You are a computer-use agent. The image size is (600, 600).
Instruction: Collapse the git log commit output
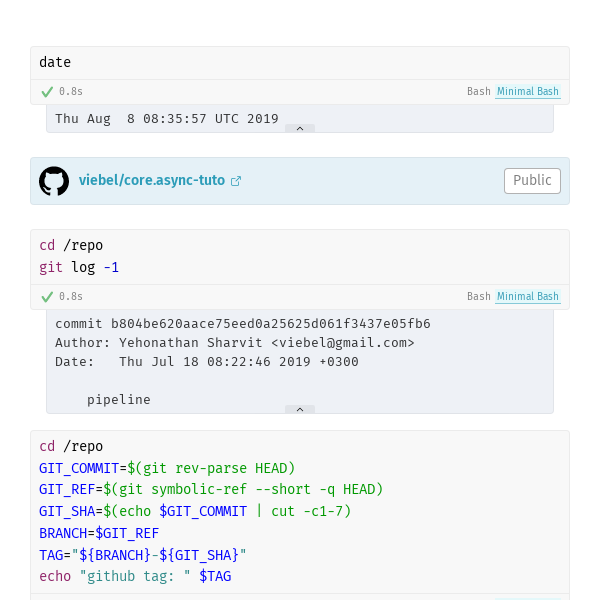click(300, 409)
